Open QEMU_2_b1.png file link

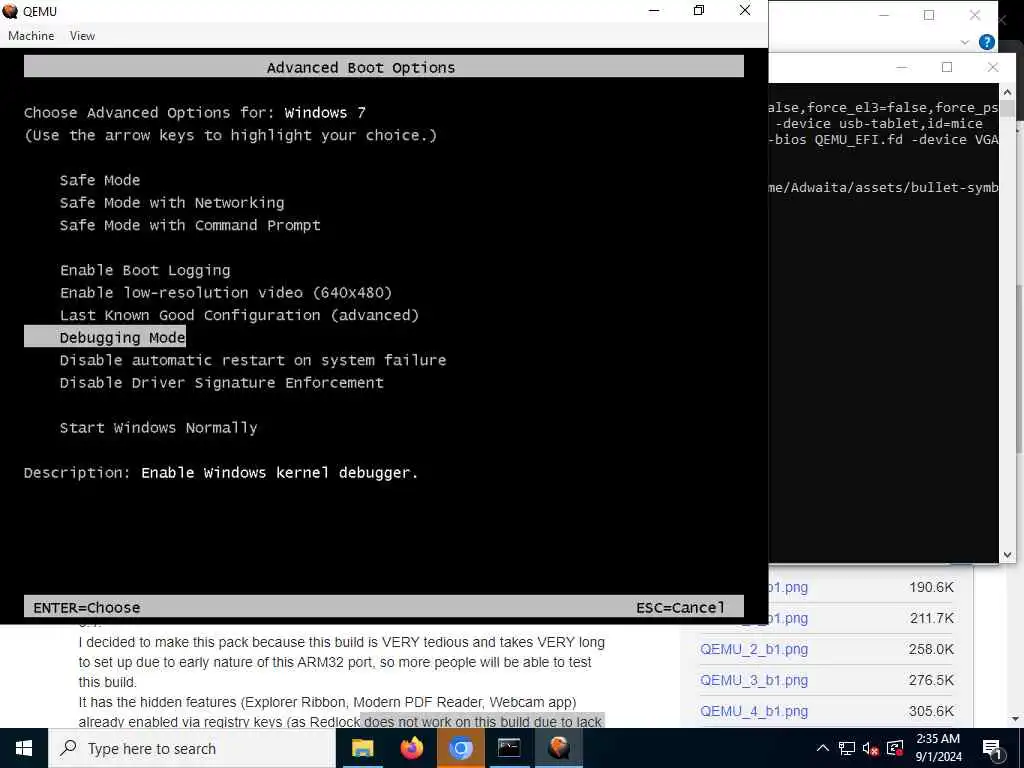pos(754,649)
